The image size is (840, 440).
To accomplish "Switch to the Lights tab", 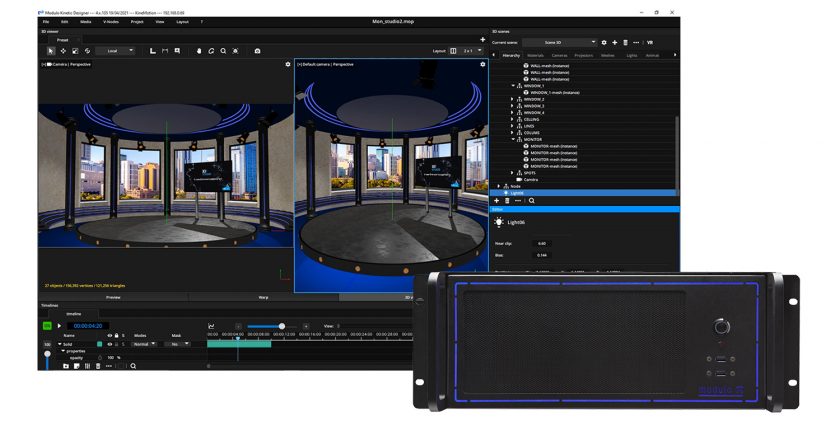I will 632,55.
